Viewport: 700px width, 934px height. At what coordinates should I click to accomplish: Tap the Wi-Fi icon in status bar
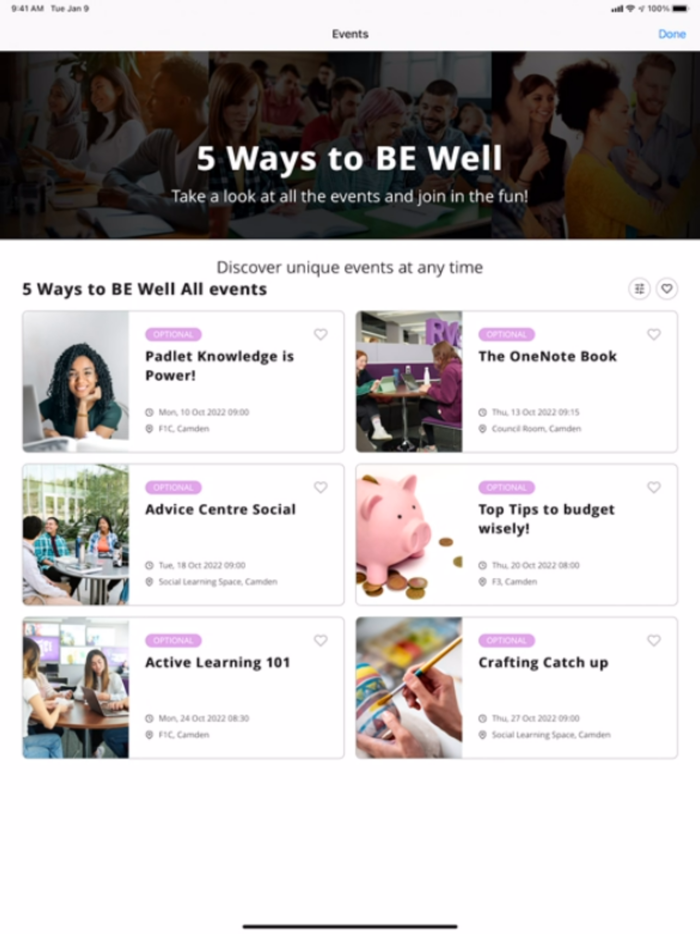(x=630, y=8)
